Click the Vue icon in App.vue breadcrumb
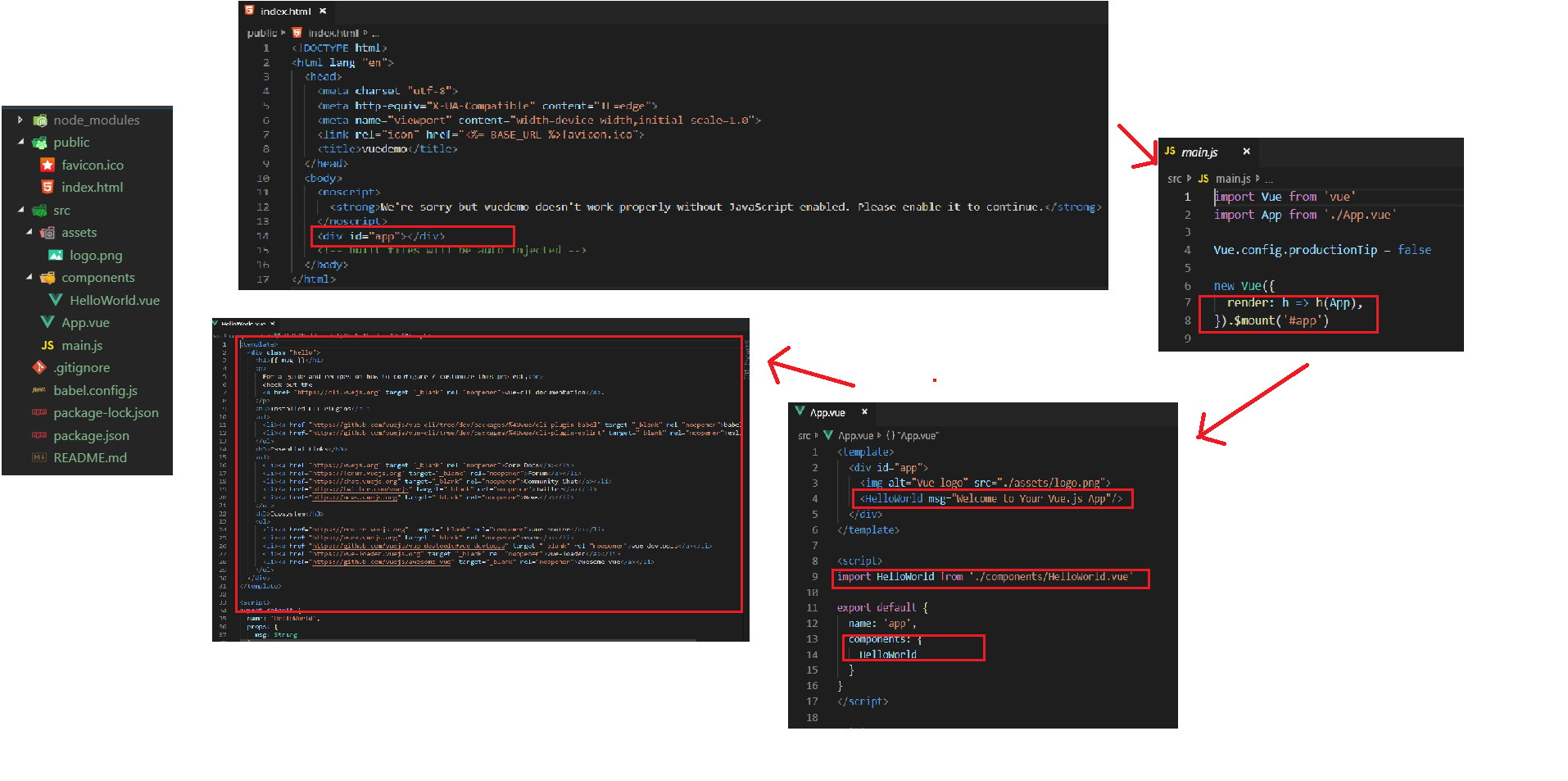Screen dimensions: 1568x781 [828, 435]
